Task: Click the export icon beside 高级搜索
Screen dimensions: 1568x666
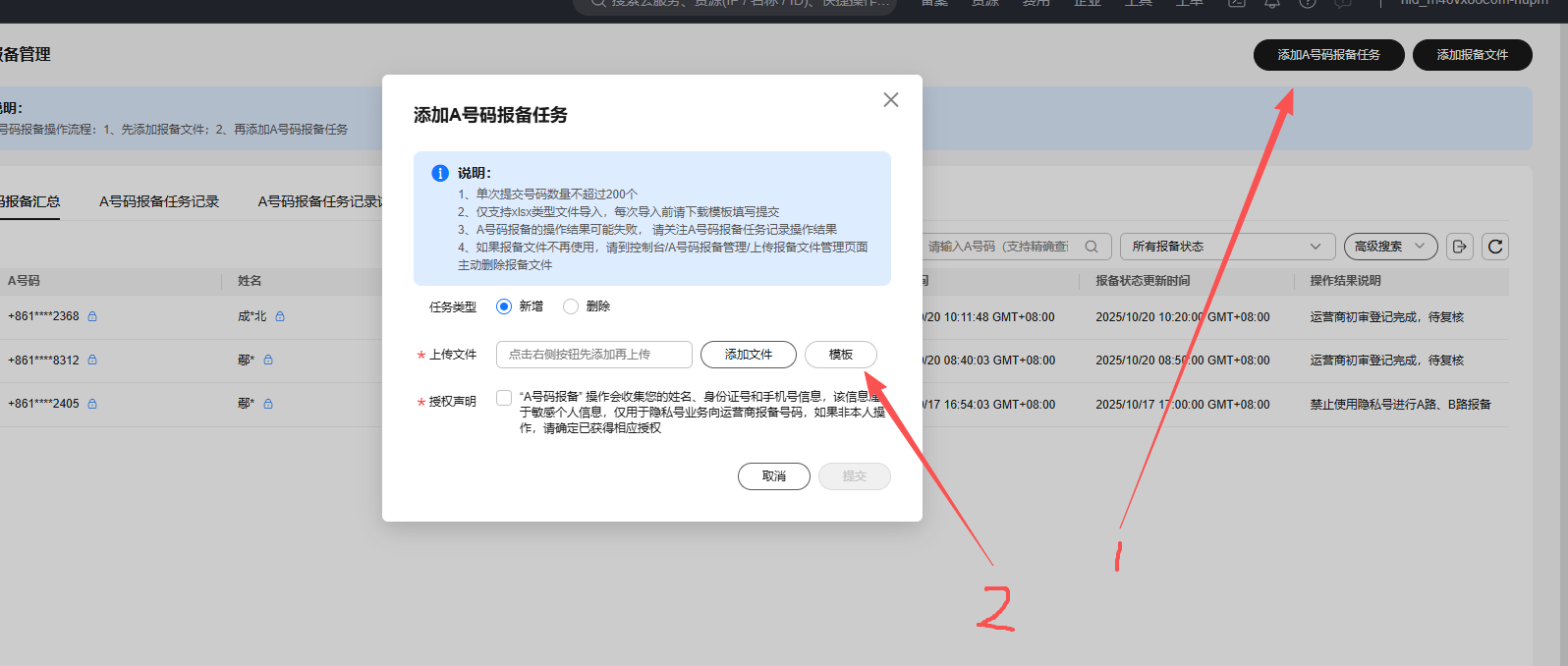Action: point(1459,247)
